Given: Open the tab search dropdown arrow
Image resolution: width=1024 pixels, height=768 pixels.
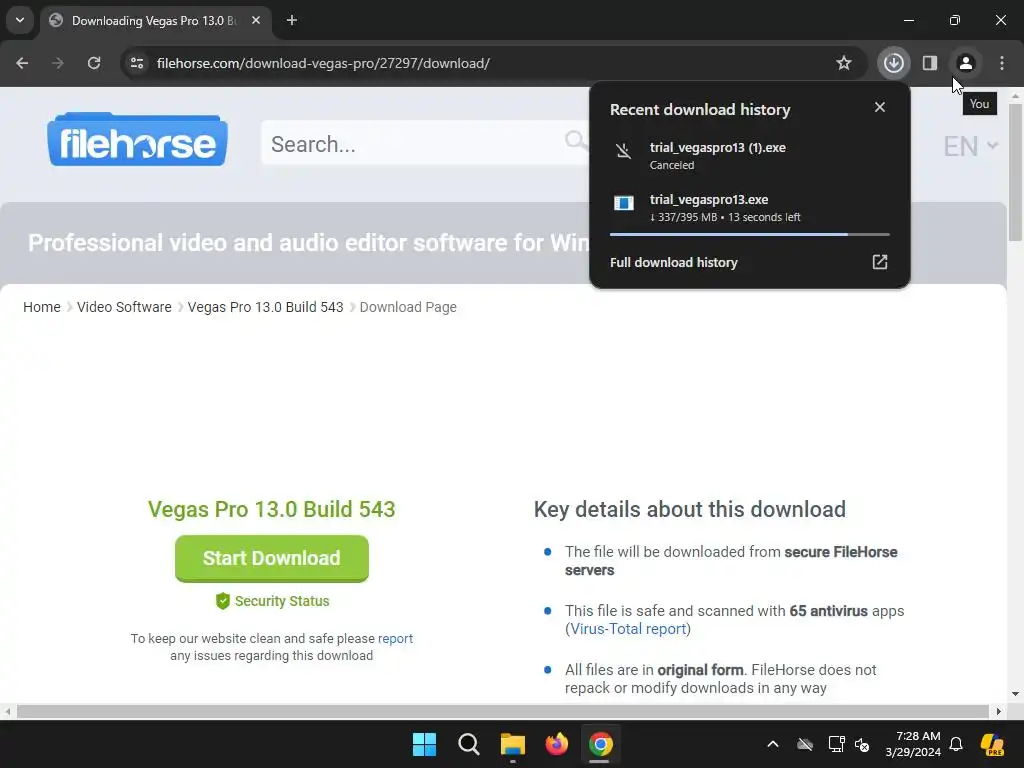Looking at the screenshot, I should (20, 20).
